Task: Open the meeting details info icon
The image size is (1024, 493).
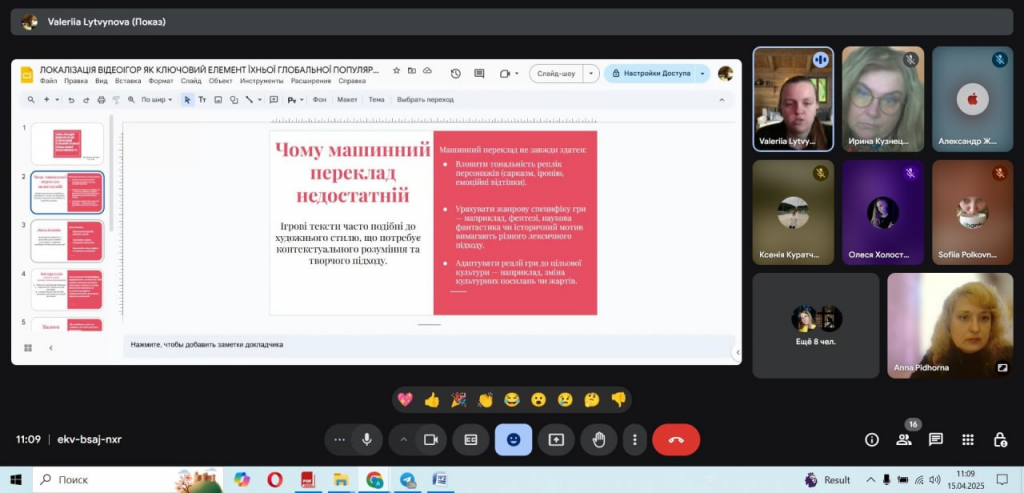Action: pos(872,440)
